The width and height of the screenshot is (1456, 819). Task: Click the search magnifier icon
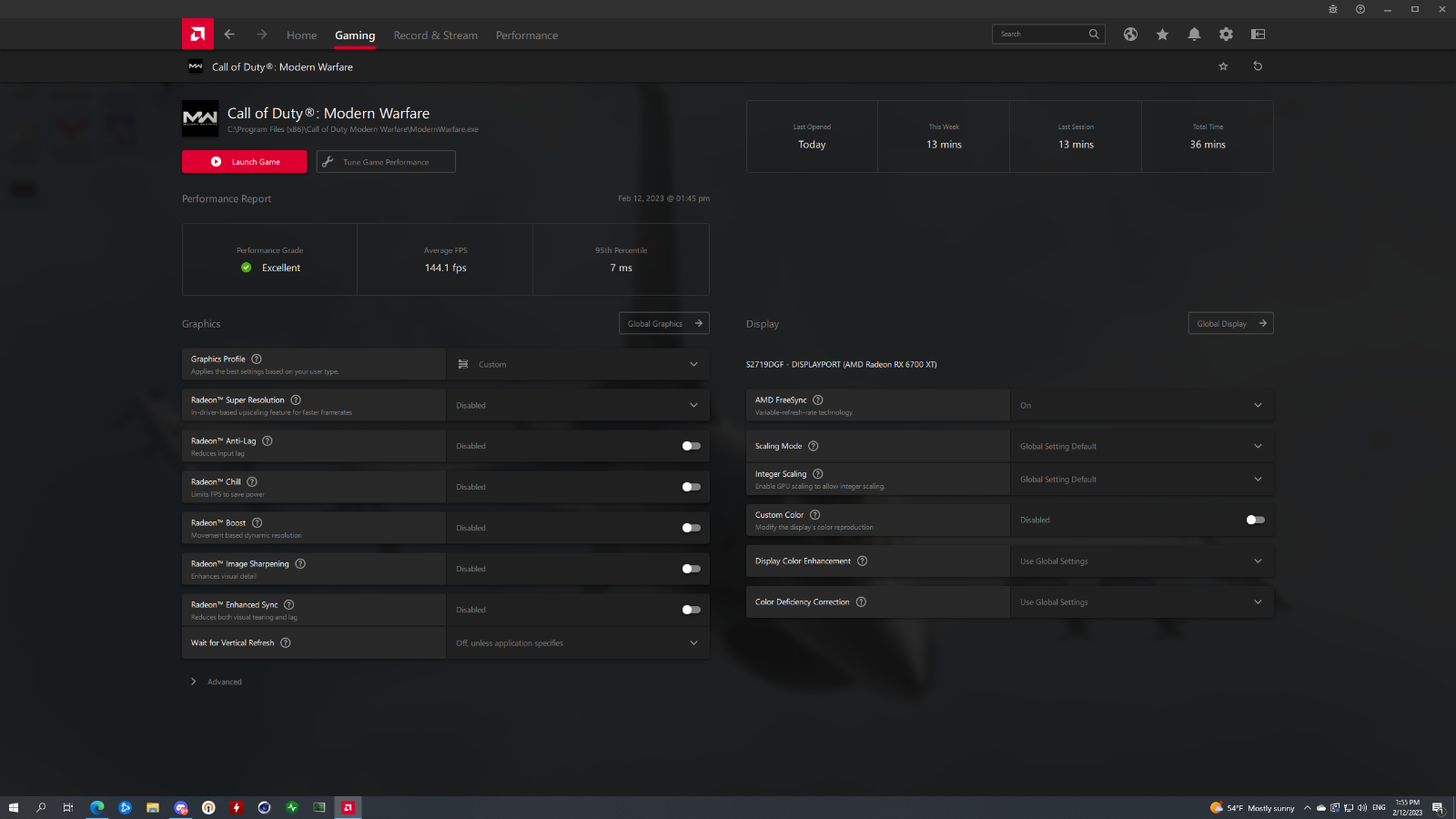pos(1094,35)
